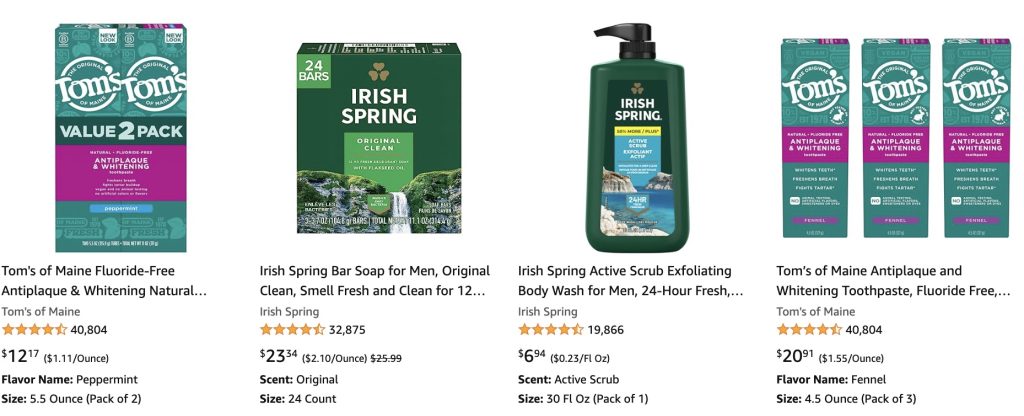Viewport: 1024px width, 416px height.
Task: Open 19,866 reviews for body wash
Action: coord(606,329)
